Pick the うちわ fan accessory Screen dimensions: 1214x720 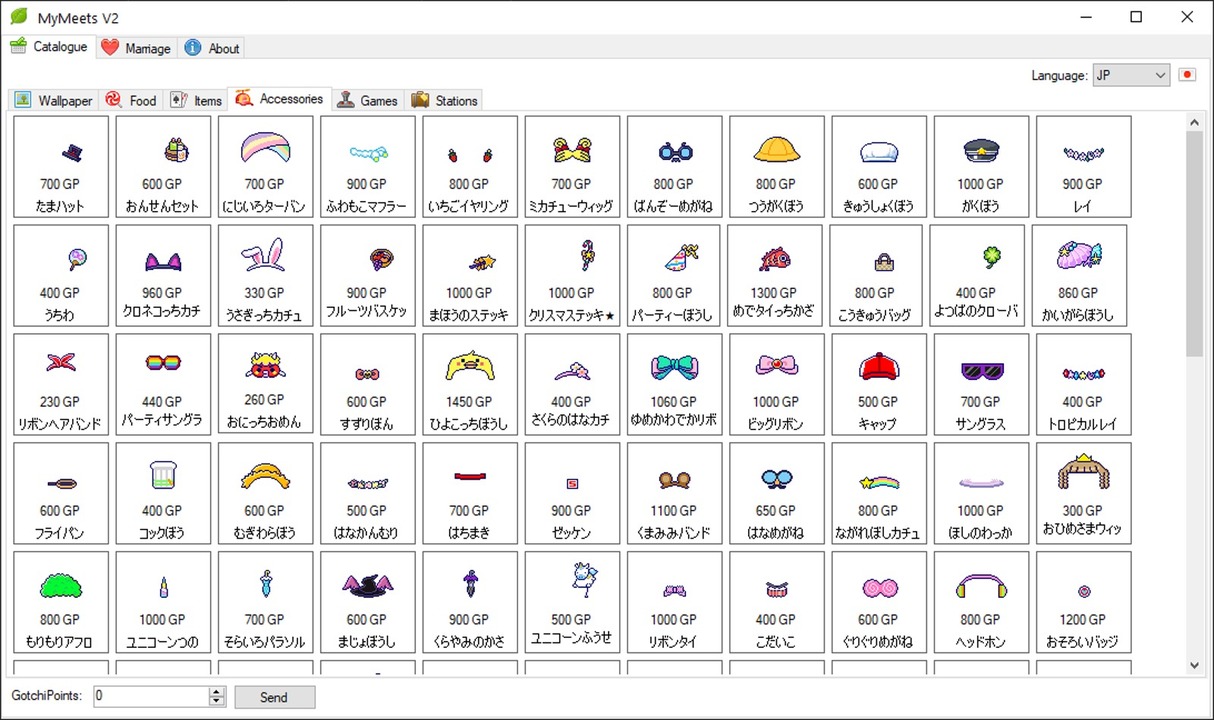[x=61, y=275]
